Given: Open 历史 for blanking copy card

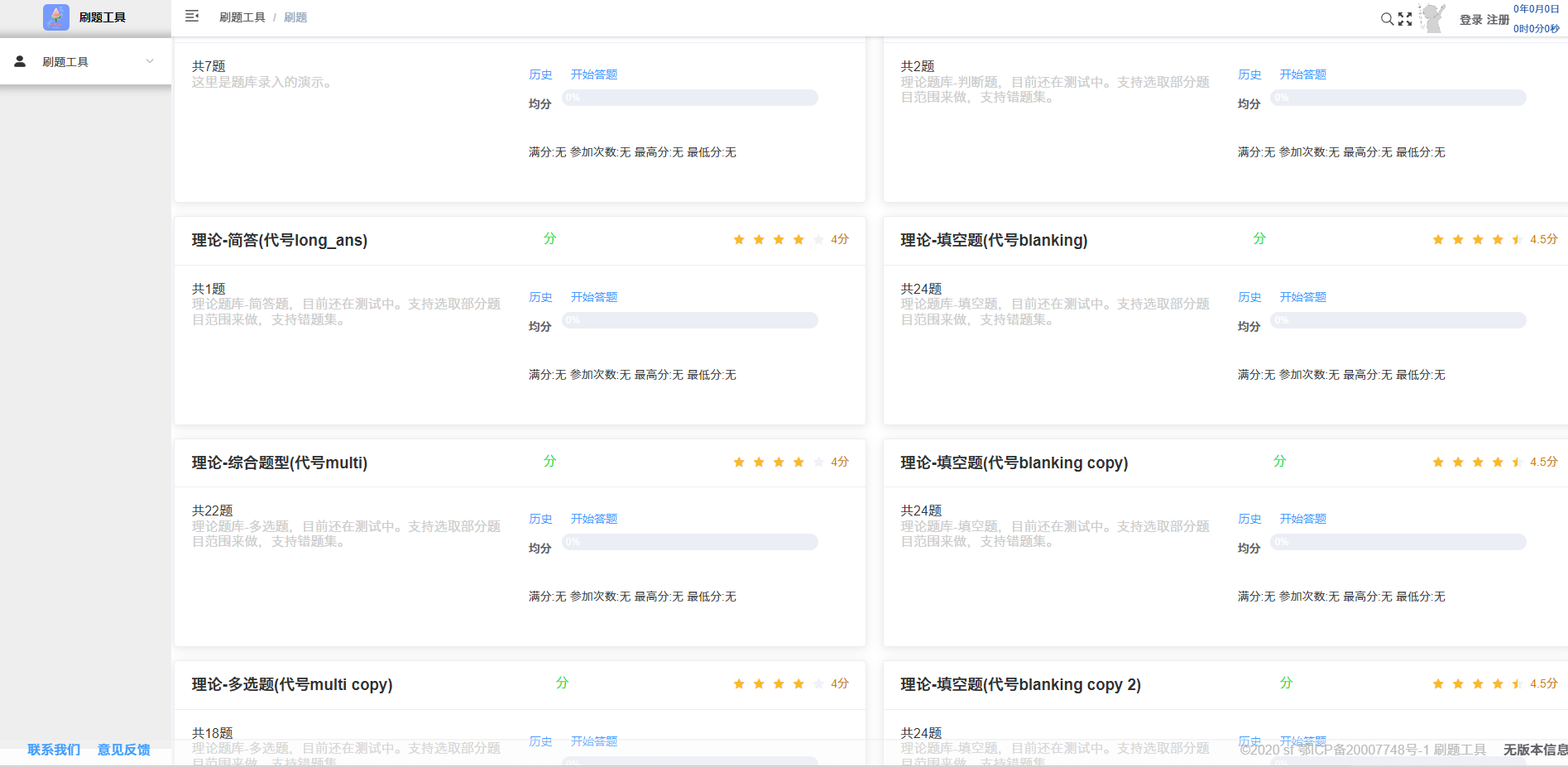Looking at the screenshot, I should 1249,519.
